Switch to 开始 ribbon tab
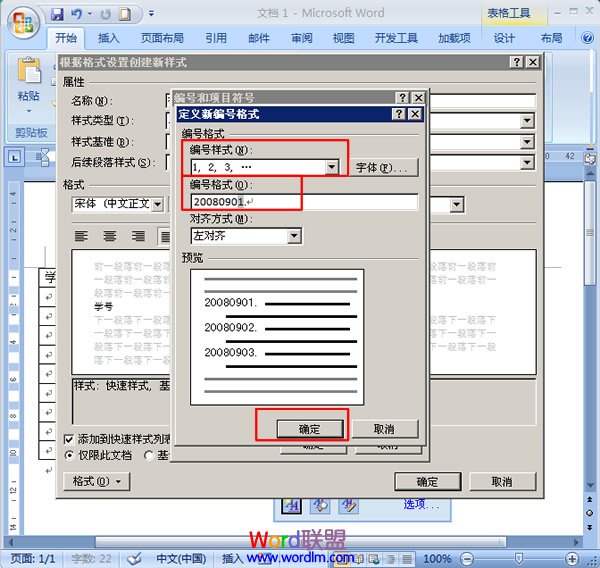Viewport: 600px width, 568px height. (66, 38)
